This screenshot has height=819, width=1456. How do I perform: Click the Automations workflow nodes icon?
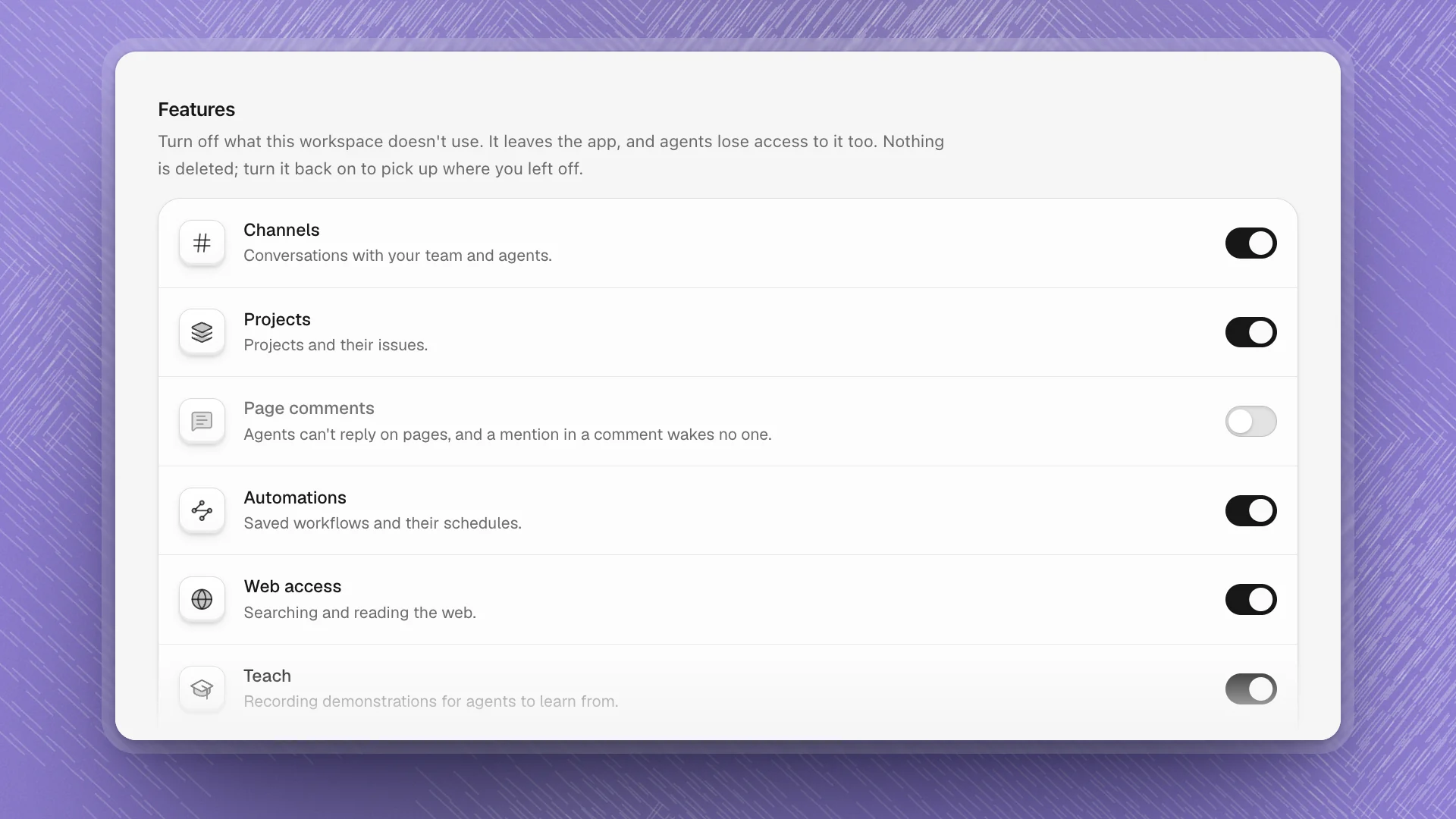pos(202,510)
